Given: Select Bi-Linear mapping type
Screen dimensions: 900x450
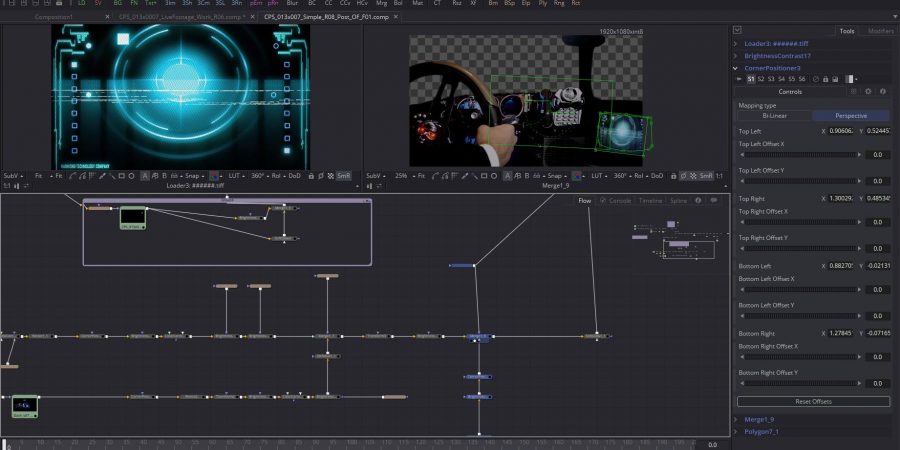Looking at the screenshot, I should tap(772, 115).
